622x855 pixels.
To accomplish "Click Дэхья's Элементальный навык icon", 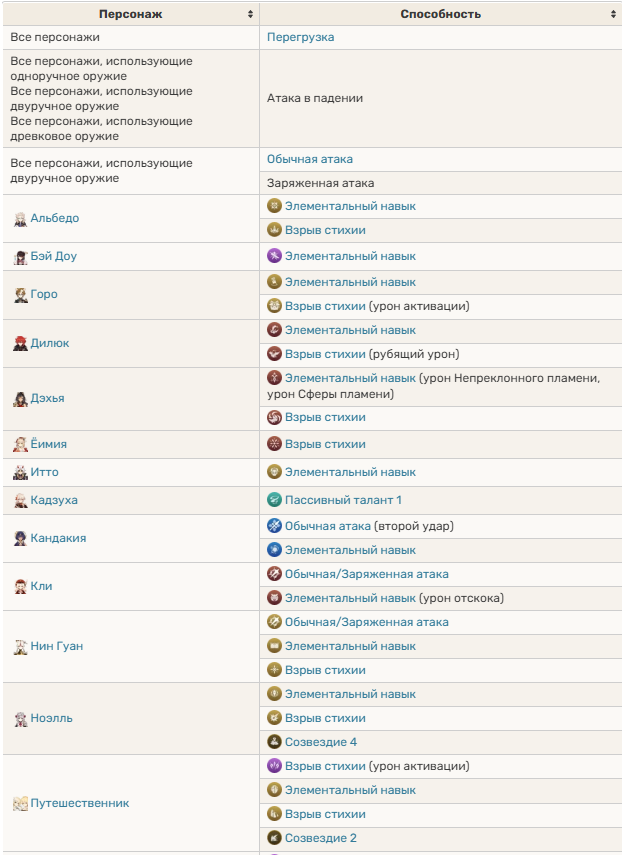I will click(274, 377).
